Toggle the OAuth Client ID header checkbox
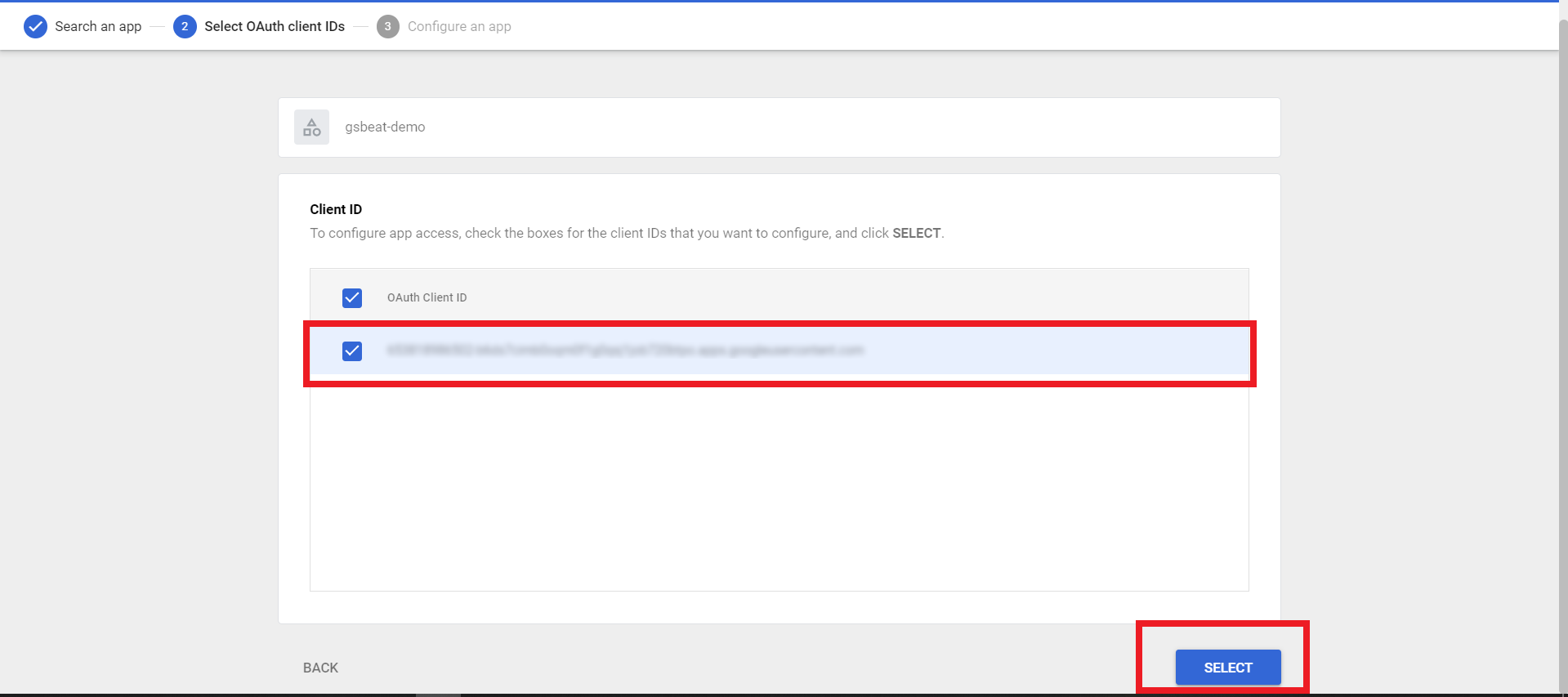 [x=352, y=298]
